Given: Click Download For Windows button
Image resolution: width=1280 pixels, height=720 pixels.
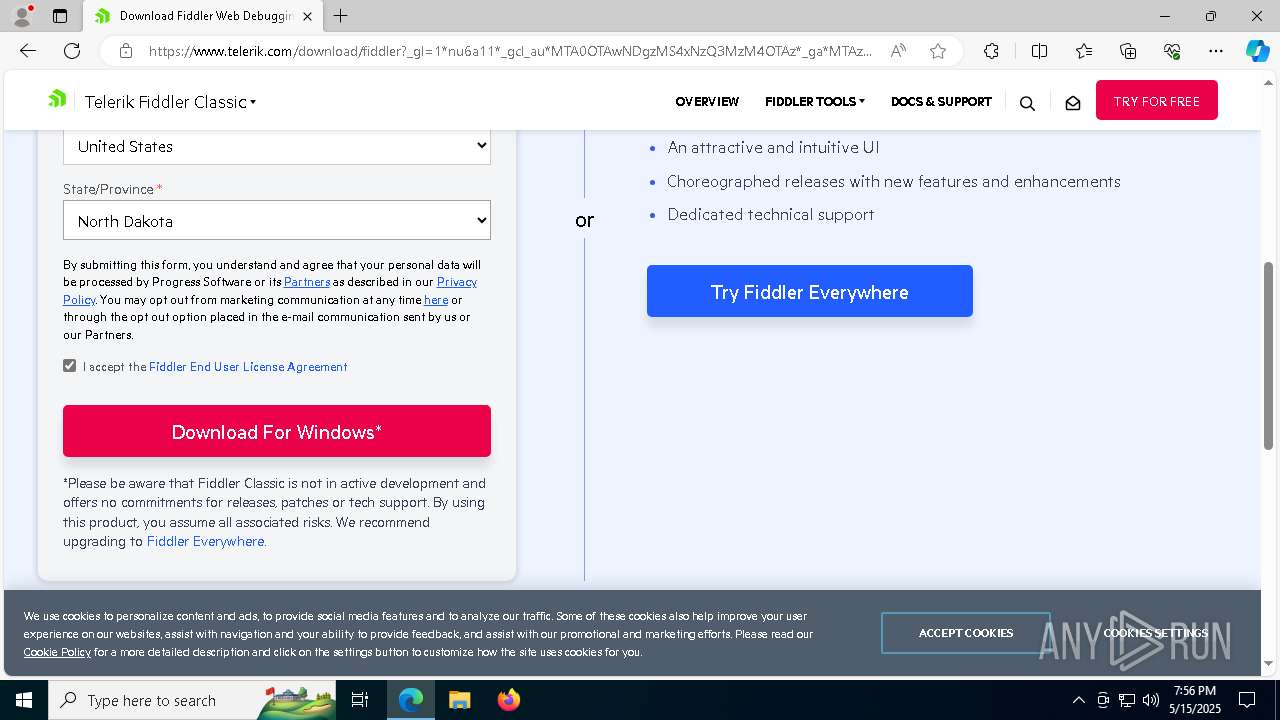Looking at the screenshot, I should (277, 432).
